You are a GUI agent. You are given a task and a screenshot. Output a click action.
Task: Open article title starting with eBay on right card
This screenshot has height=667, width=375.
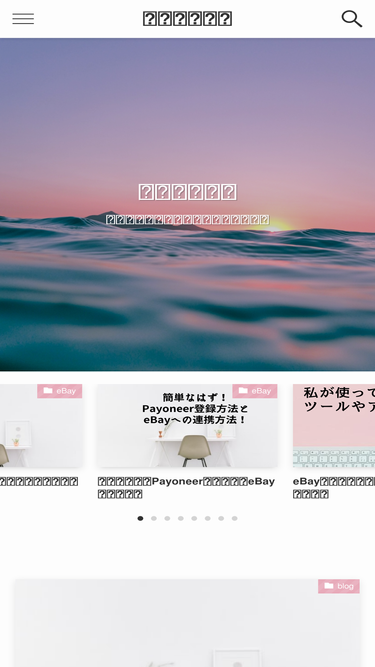(334, 487)
